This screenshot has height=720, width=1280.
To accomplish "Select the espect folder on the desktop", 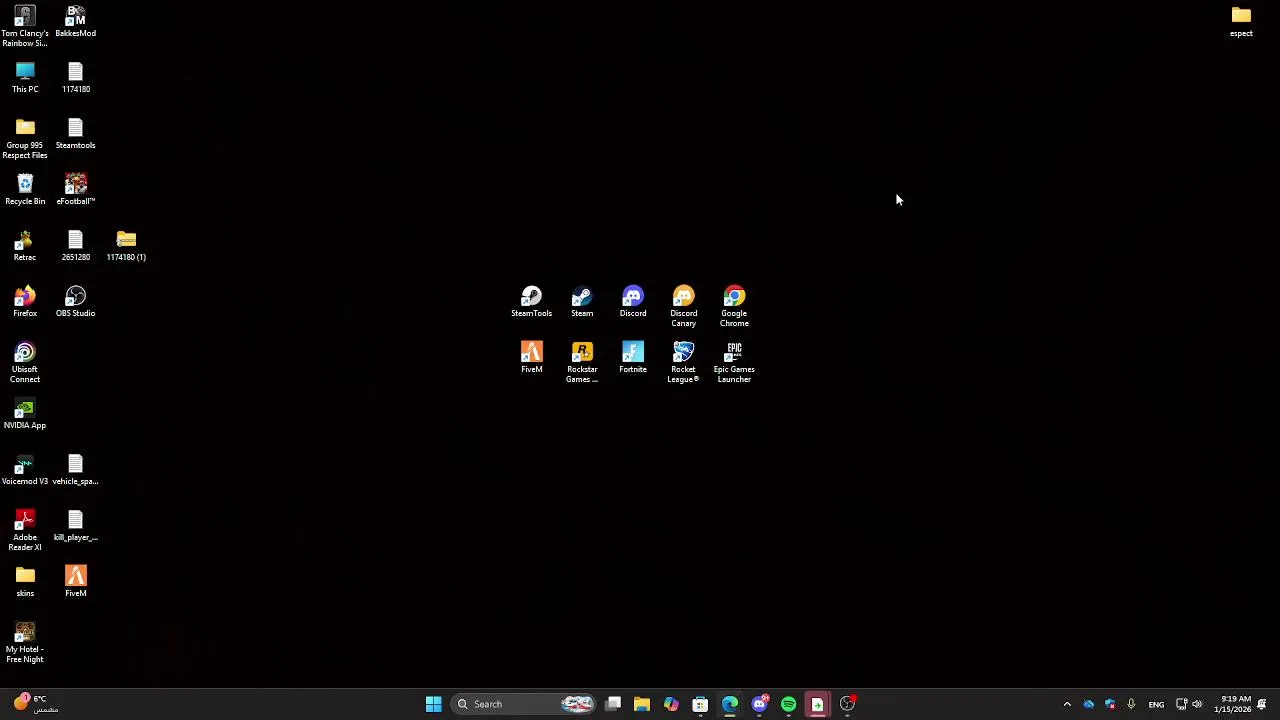I will 1241,22.
